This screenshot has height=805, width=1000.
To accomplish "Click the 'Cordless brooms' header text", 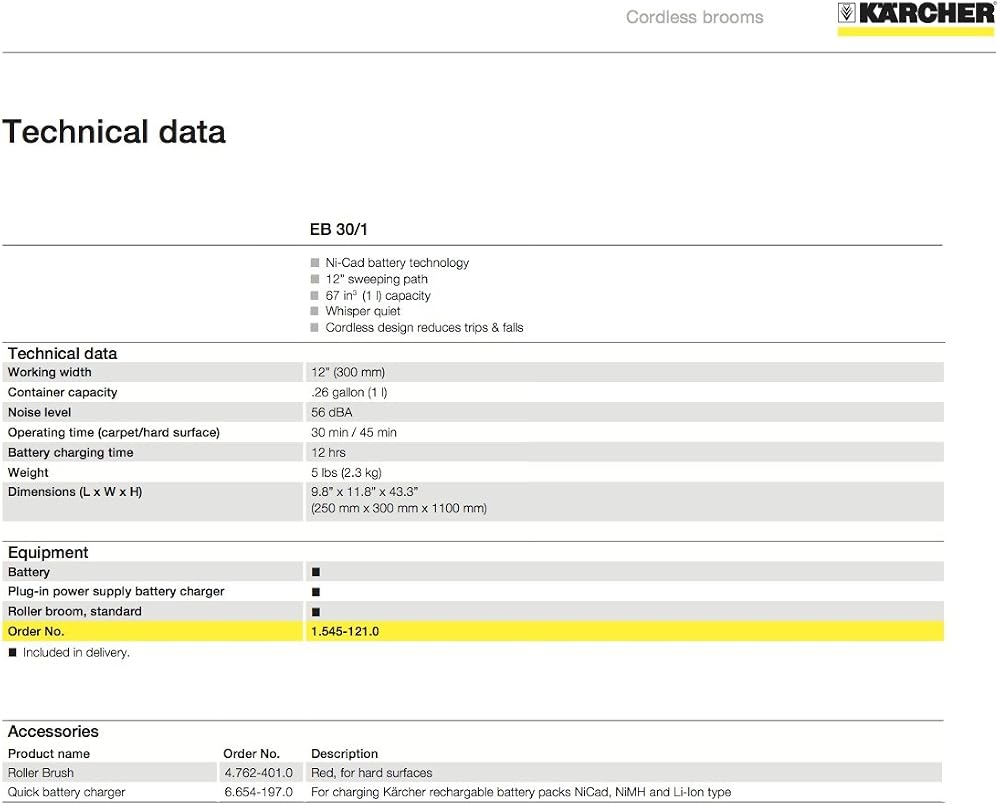I will [x=695, y=17].
